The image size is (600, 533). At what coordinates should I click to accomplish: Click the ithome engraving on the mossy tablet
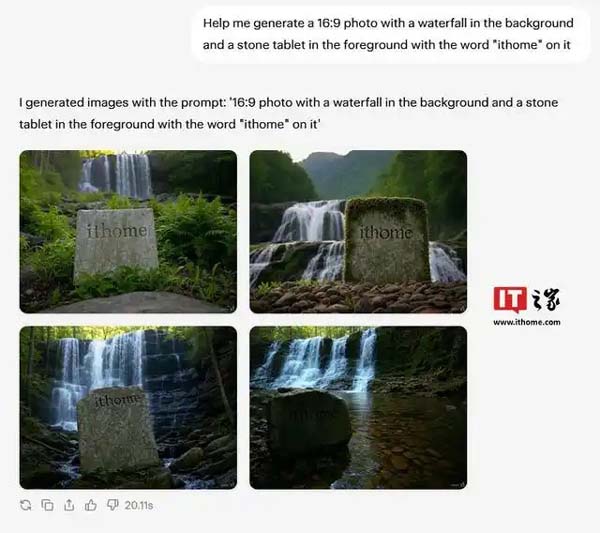click(x=386, y=233)
